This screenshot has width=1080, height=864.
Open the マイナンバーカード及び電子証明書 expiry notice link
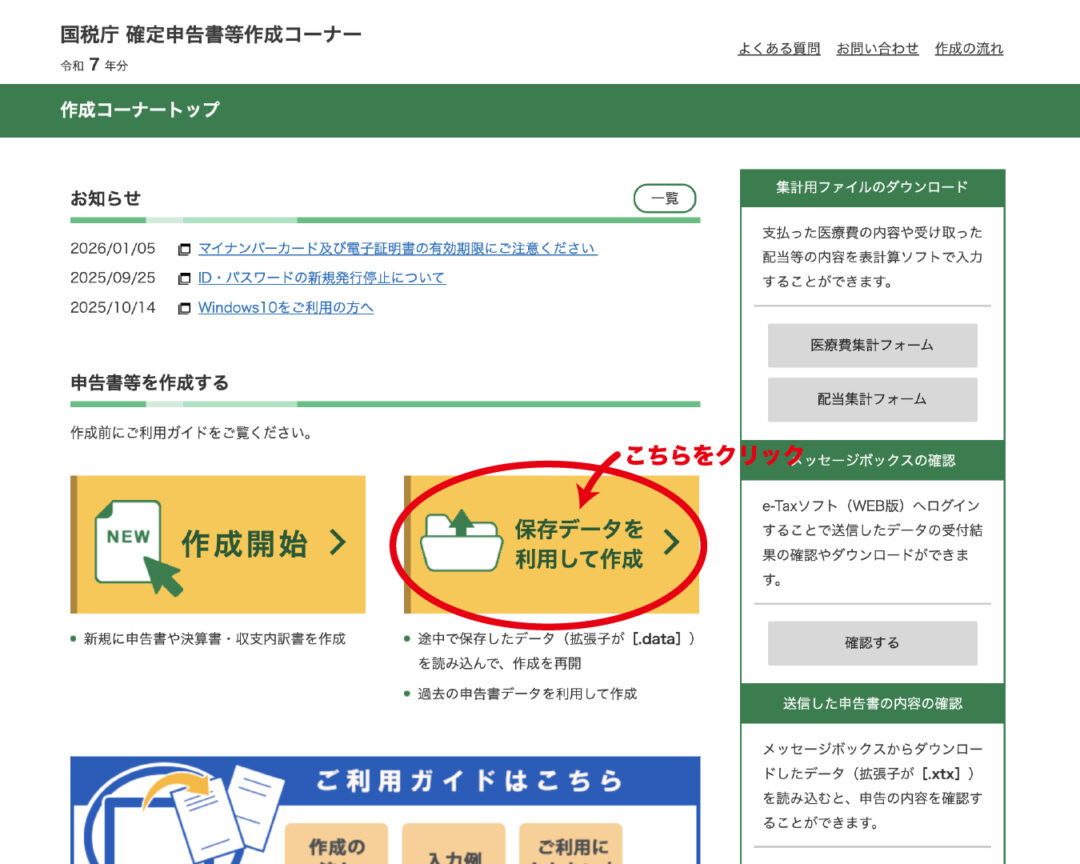point(397,248)
